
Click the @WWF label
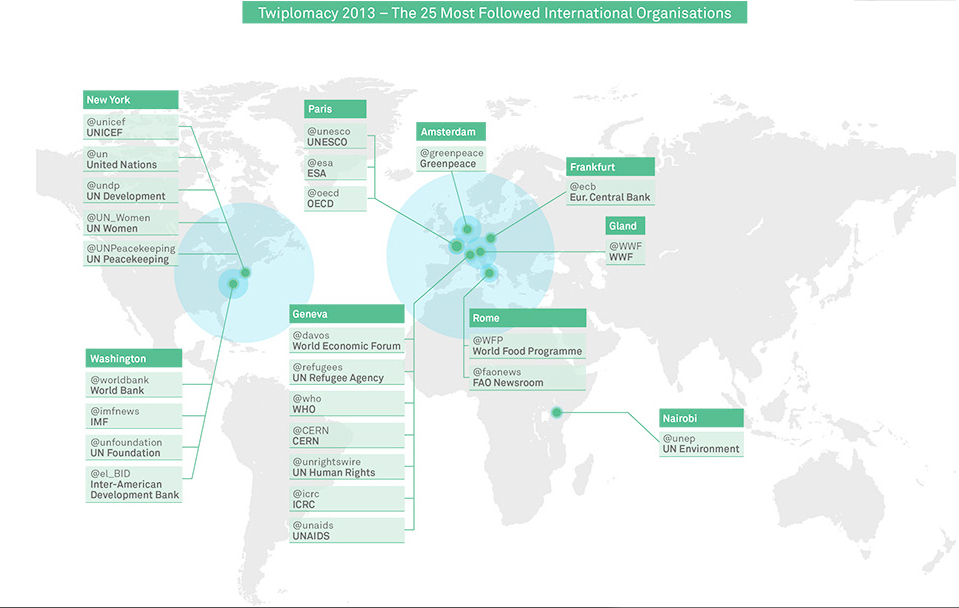point(625,251)
